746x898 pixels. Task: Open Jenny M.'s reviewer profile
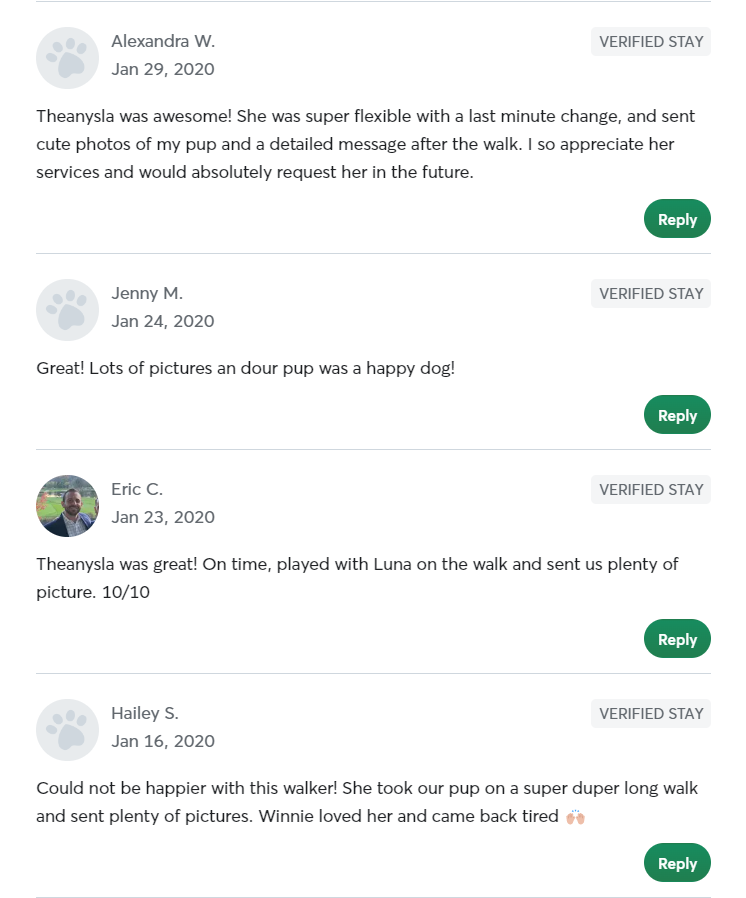click(147, 293)
